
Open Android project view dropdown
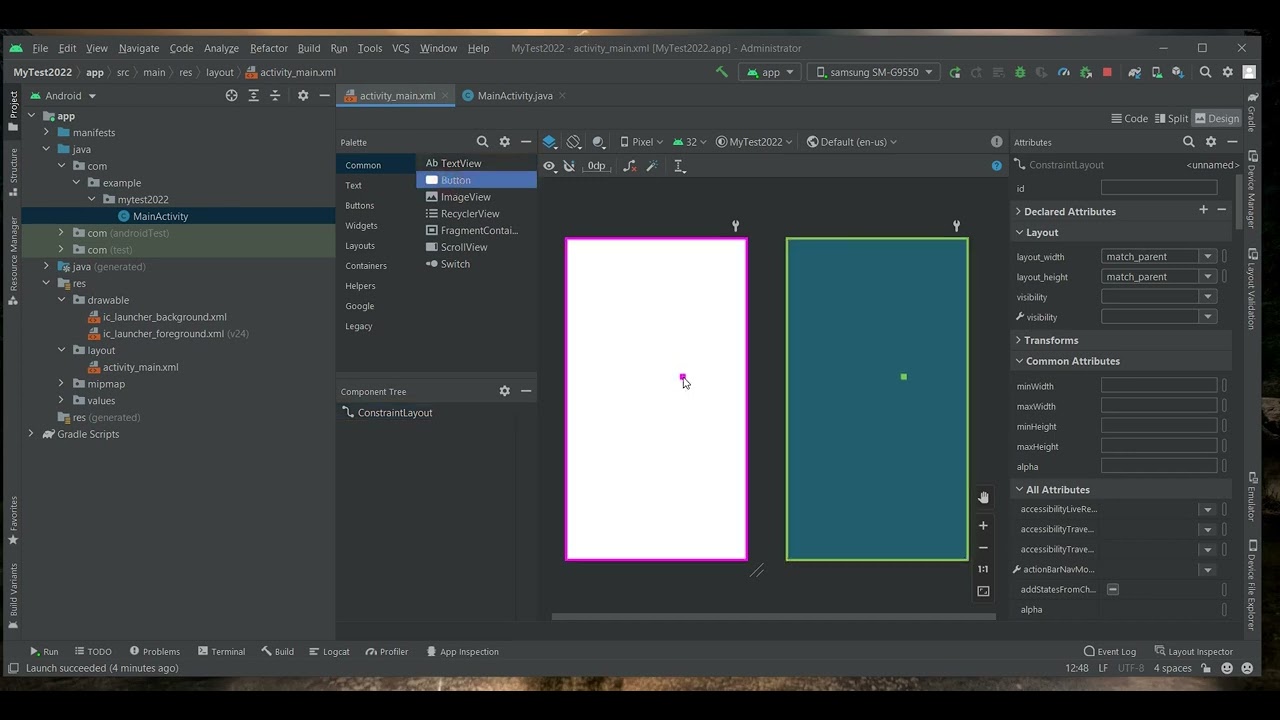coord(63,96)
